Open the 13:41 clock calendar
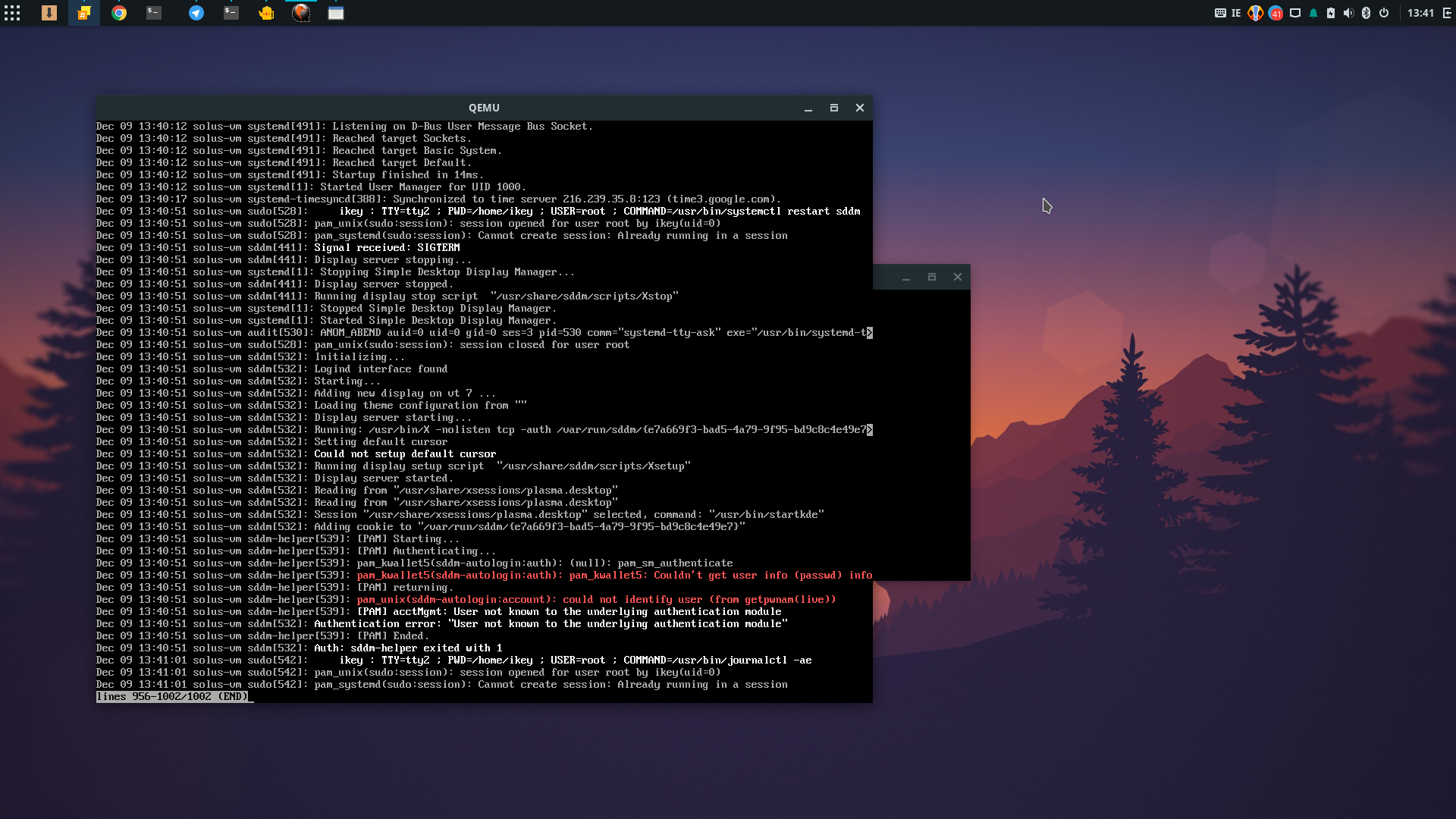This screenshot has height=819, width=1456. (x=1420, y=13)
